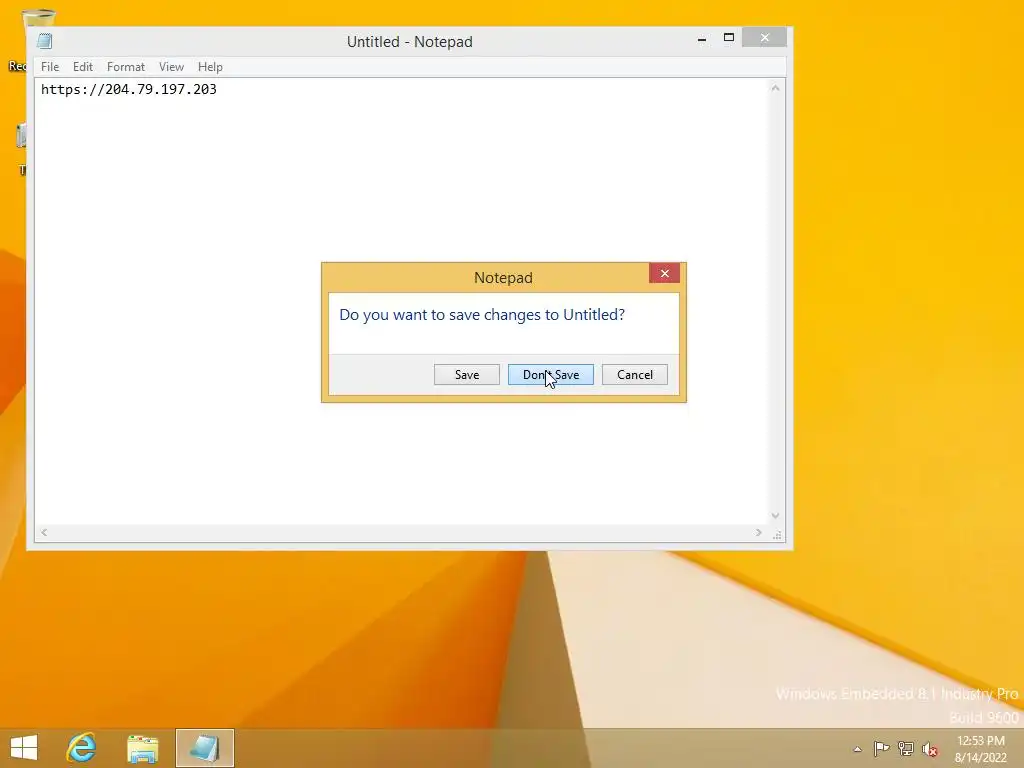Open the Format menu in Notepad
Screen dimensions: 1024x768
pos(125,67)
